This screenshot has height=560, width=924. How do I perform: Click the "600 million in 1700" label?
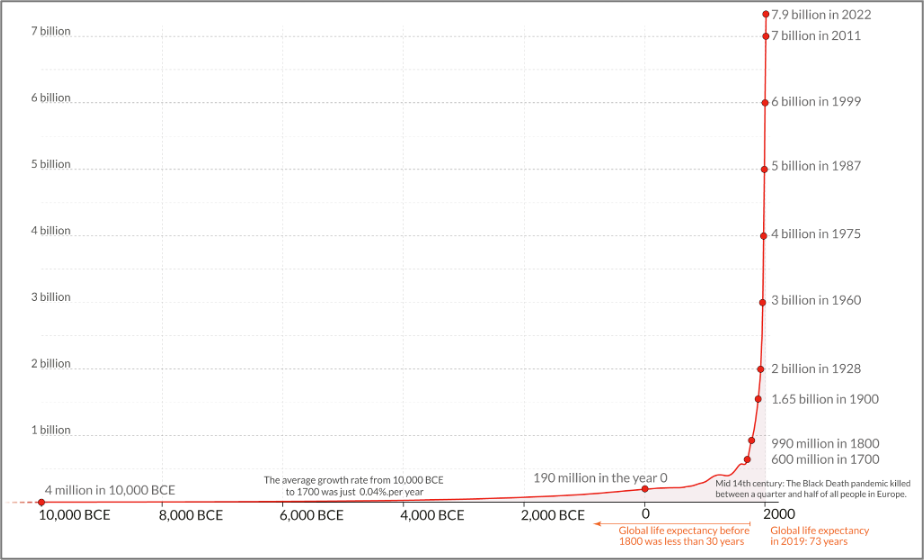(x=825, y=459)
